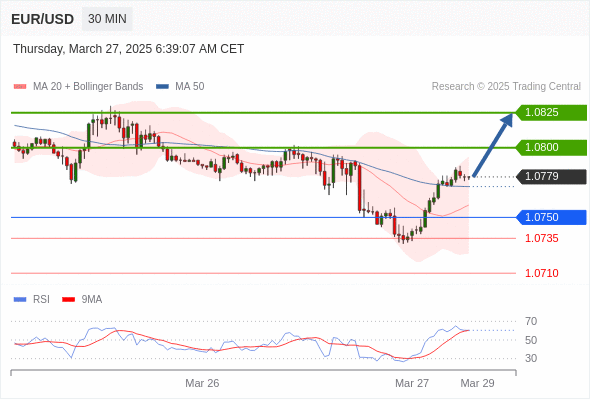Click the red 1.0710 support label
Viewport: 590px width, 400px height.
542,273
